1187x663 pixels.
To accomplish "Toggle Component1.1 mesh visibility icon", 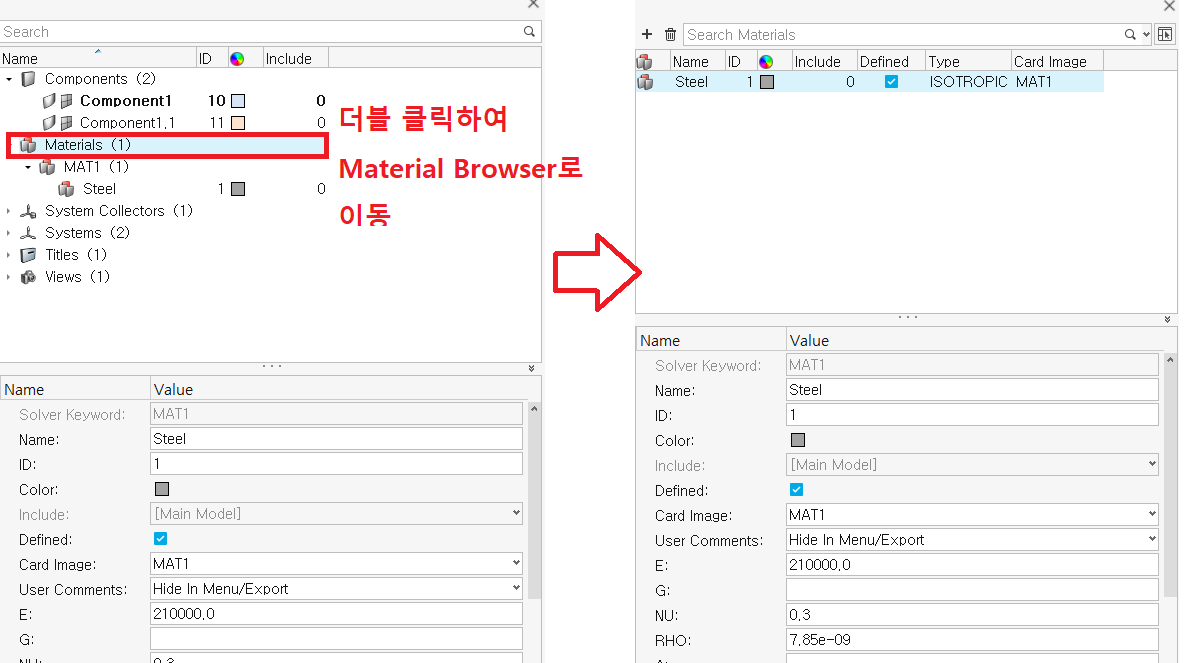I will tap(67, 123).
